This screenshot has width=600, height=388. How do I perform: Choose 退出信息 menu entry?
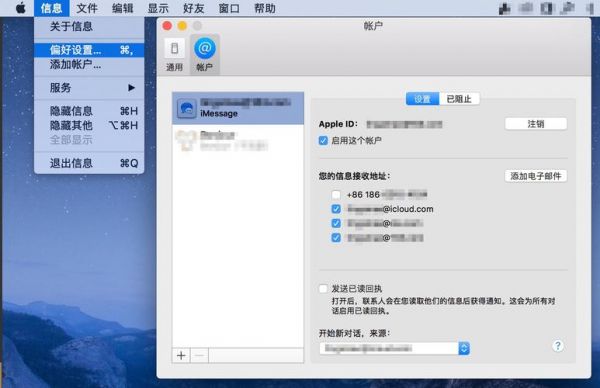point(89,163)
